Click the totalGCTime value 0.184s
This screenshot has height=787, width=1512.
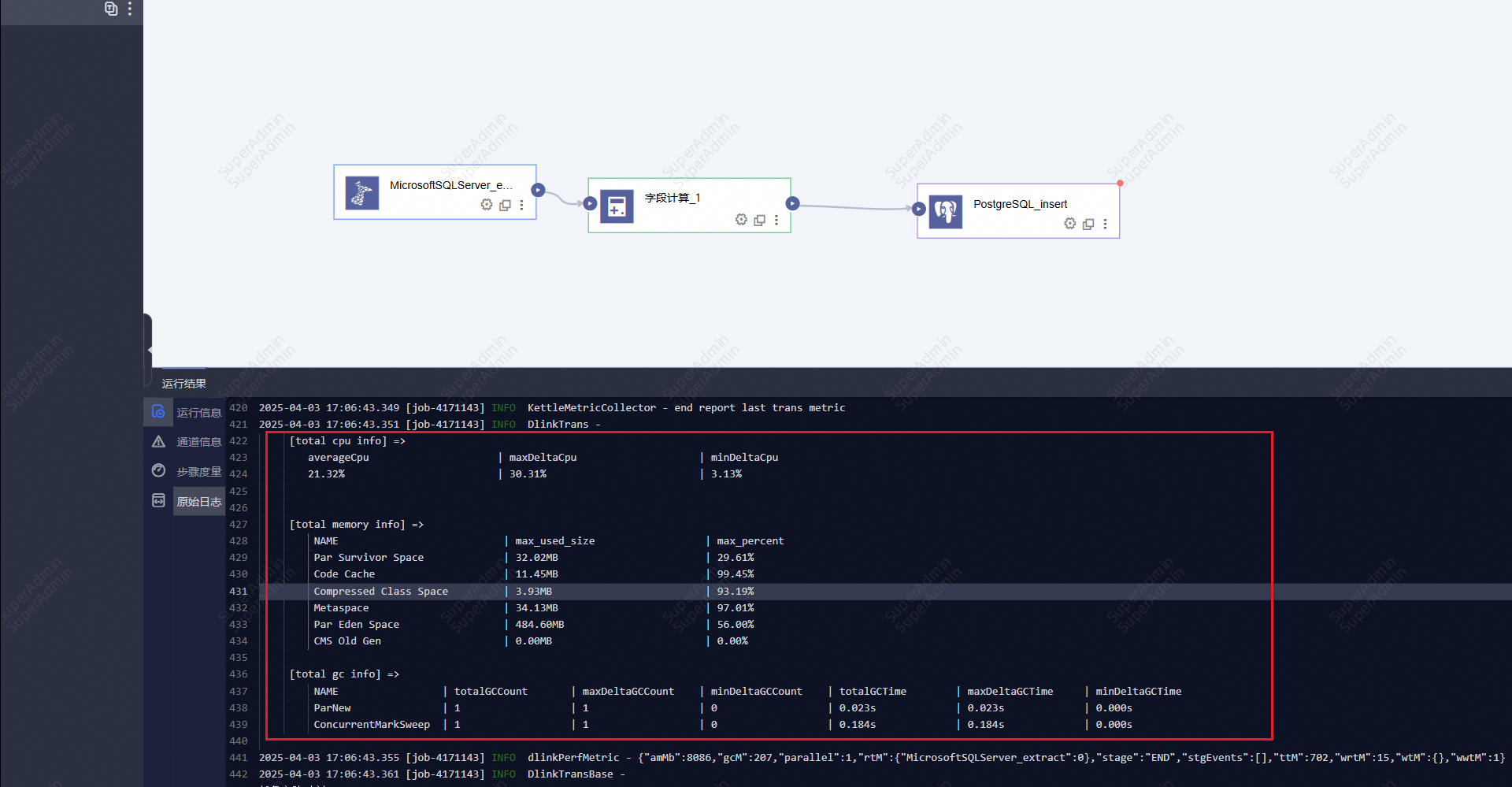pos(857,724)
